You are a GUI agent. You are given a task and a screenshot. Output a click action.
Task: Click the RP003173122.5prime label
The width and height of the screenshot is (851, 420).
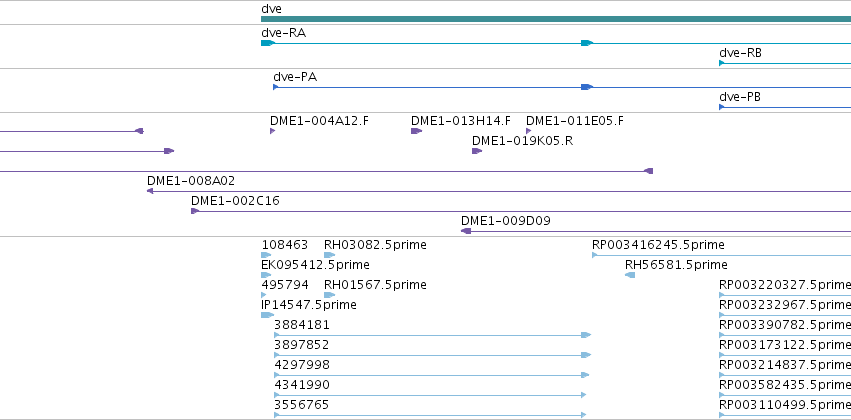(785, 345)
